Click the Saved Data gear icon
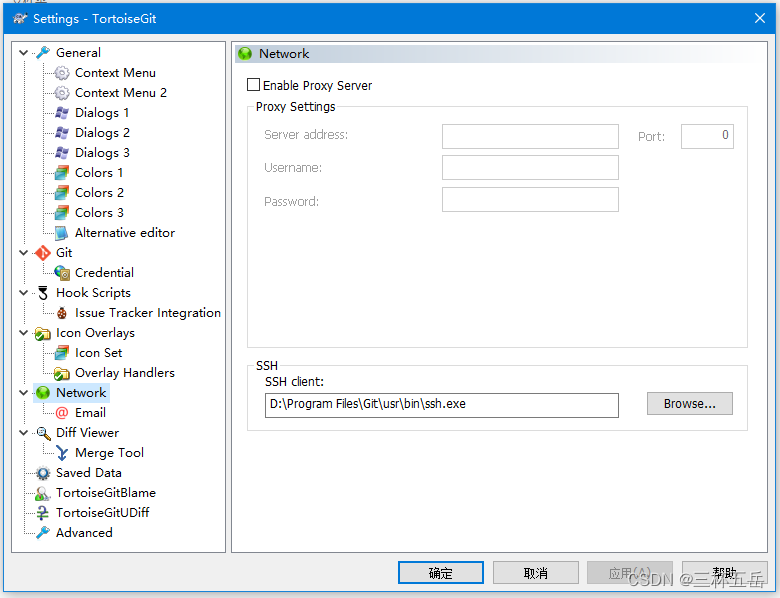Image resolution: width=780 pixels, height=598 pixels. click(43, 473)
